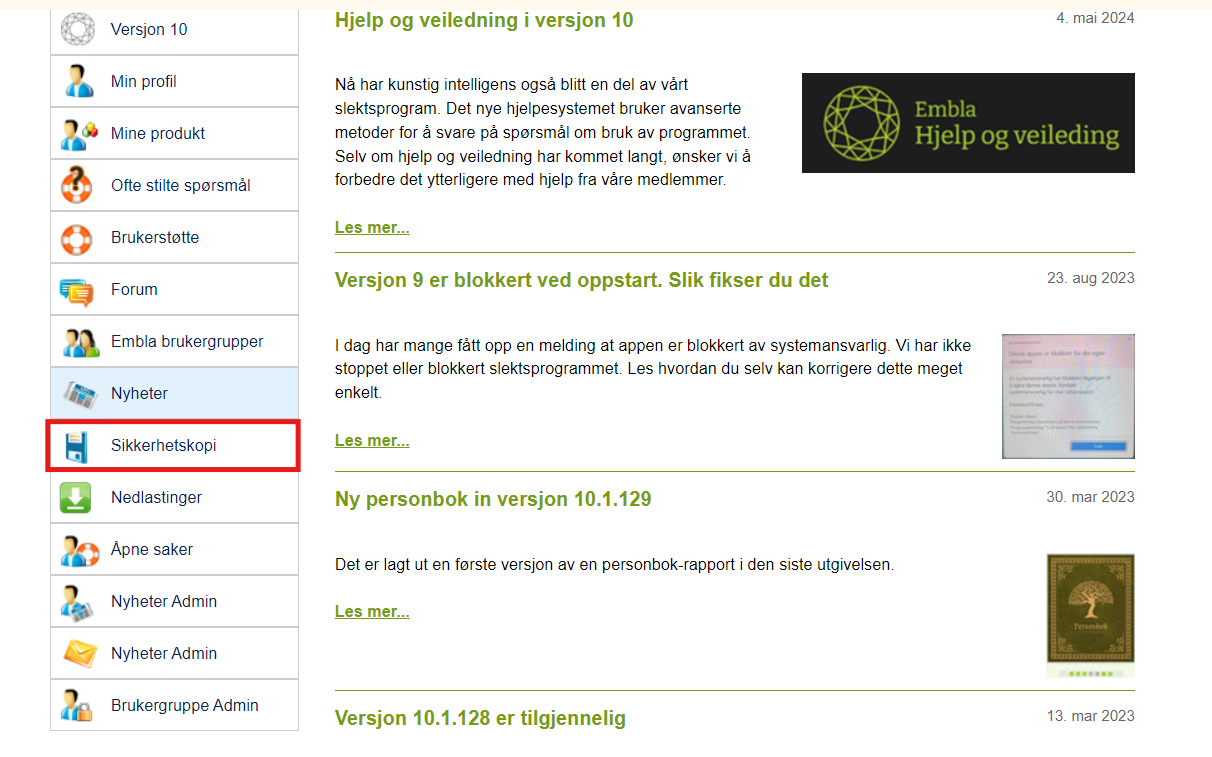The image size is (1212, 757).
Task: Open Les mer under Hjelp og veiledning
Action: [x=372, y=227]
